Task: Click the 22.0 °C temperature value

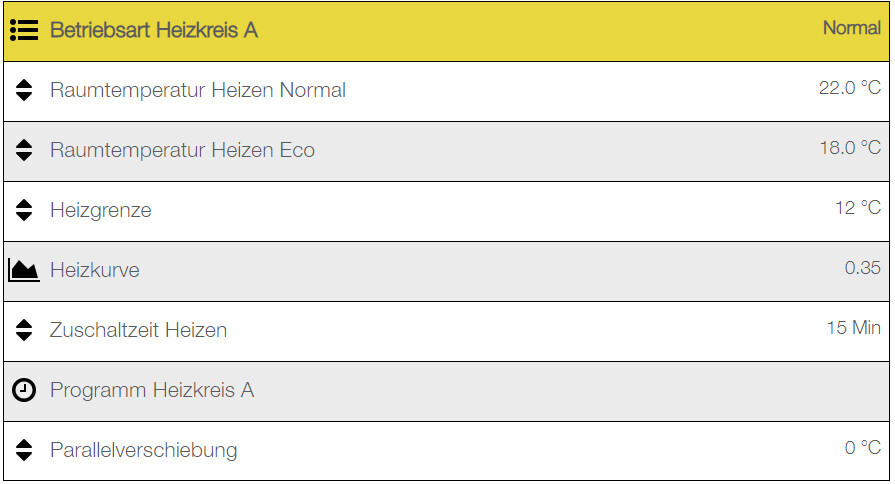Action: click(x=849, y=88)
